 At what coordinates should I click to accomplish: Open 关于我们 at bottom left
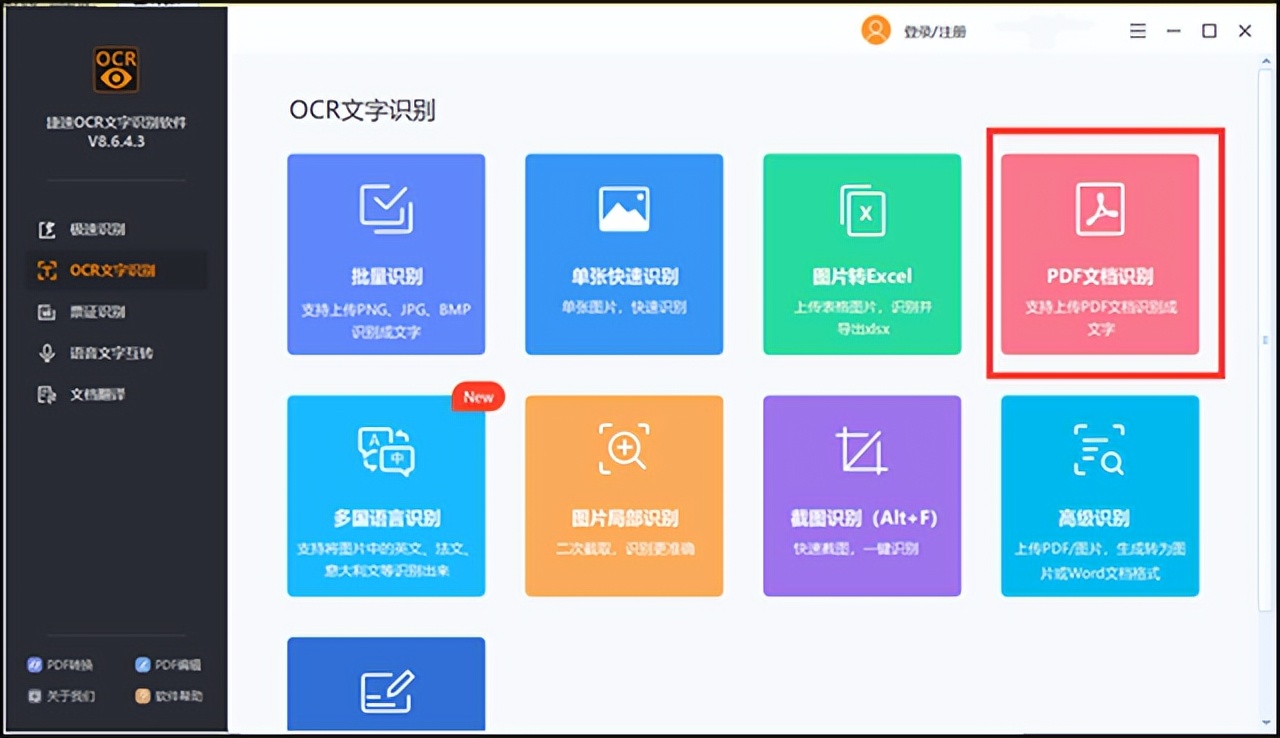pos(62,696)
